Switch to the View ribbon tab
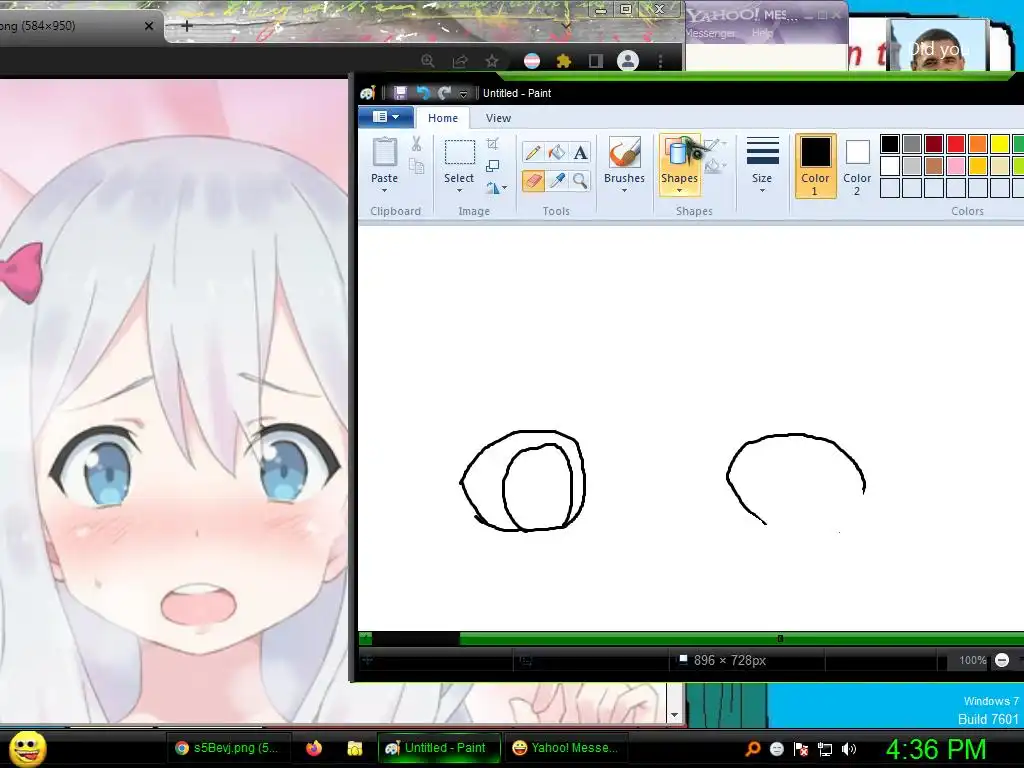Screen dimensions: 1024x768 (x=498, y=118)
